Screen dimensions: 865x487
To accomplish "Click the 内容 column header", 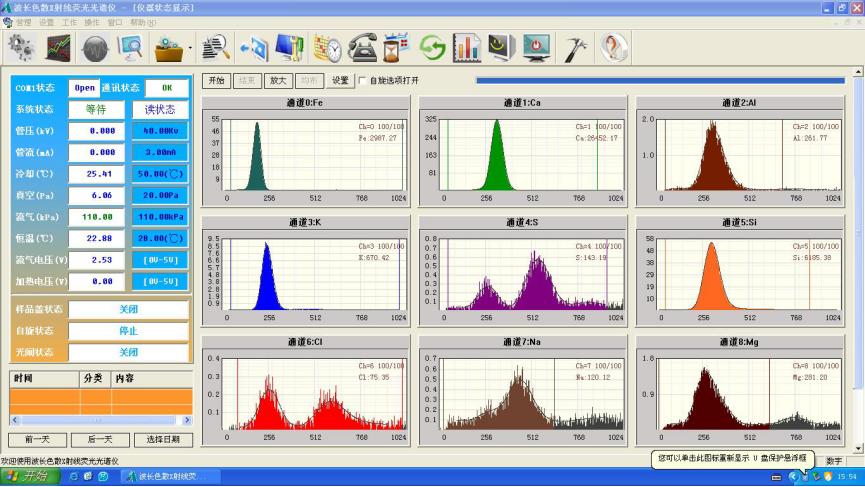I will (152, 378).
